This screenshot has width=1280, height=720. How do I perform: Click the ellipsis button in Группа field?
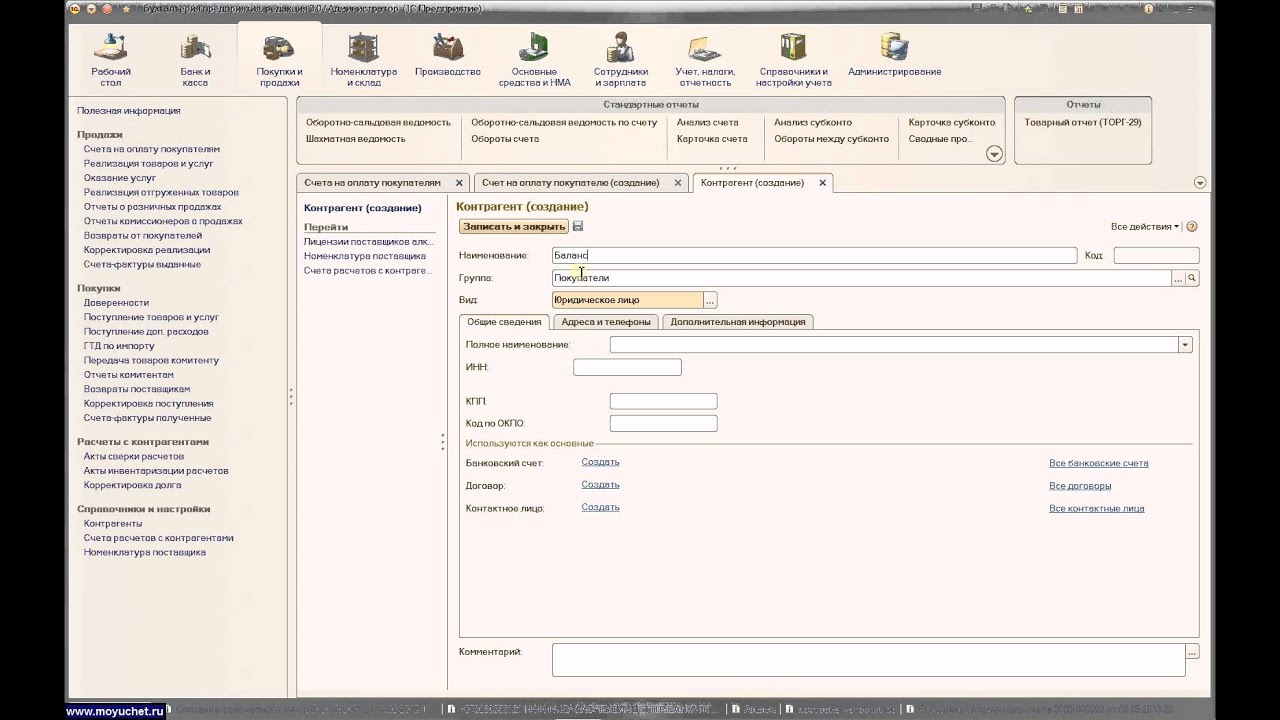coord(1178,278)
